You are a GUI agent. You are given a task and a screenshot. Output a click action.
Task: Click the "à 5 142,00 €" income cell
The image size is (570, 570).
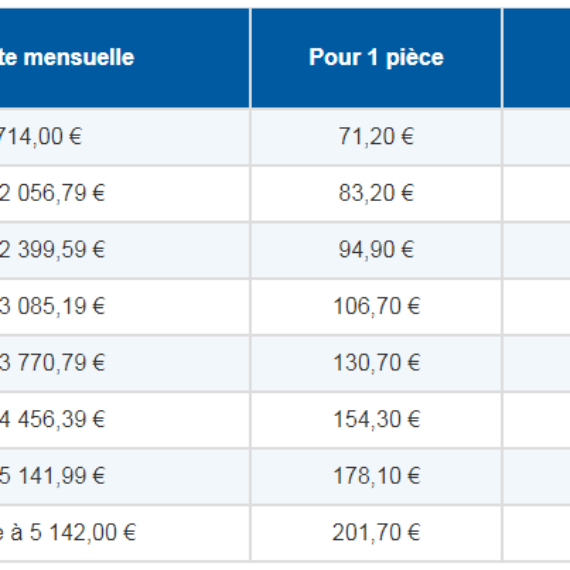point(125,533)
